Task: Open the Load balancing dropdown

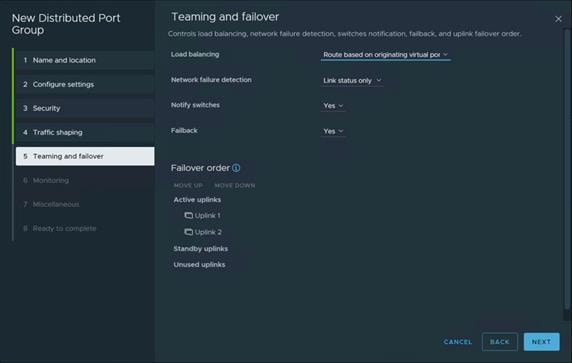Action: point(386,55)
